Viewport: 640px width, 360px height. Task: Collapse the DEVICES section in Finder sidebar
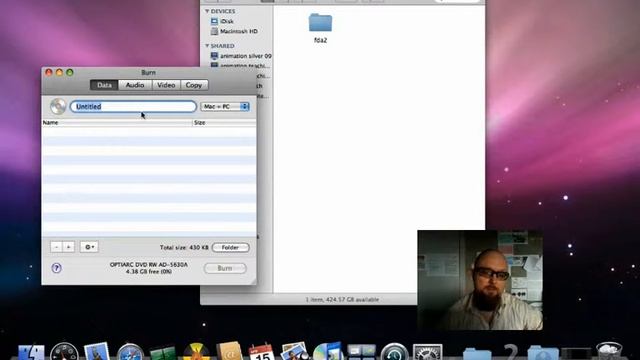click(207, 11)
